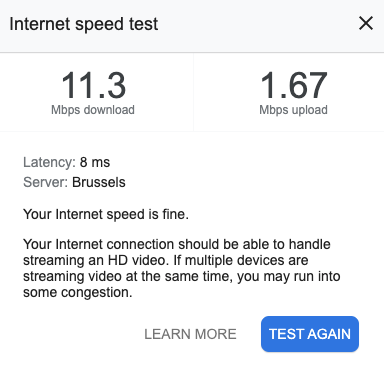
Task: Click the Mbps upload label
Action: click(293, 110)
